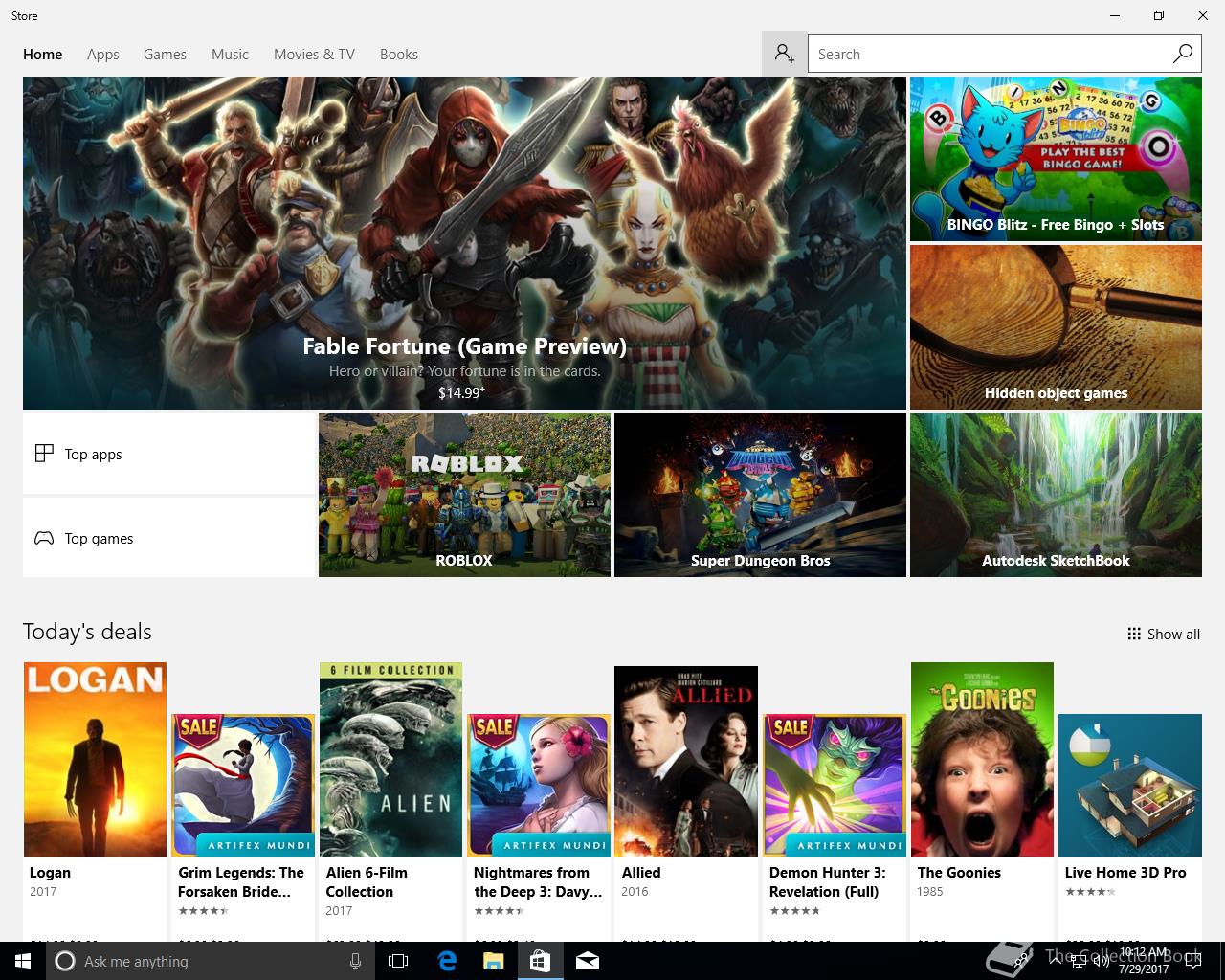The height and width of the screenshot is (980, 1225).
Task: Click the Show all grid icon
Action: pyautogui.click(x=1134, y=634)
